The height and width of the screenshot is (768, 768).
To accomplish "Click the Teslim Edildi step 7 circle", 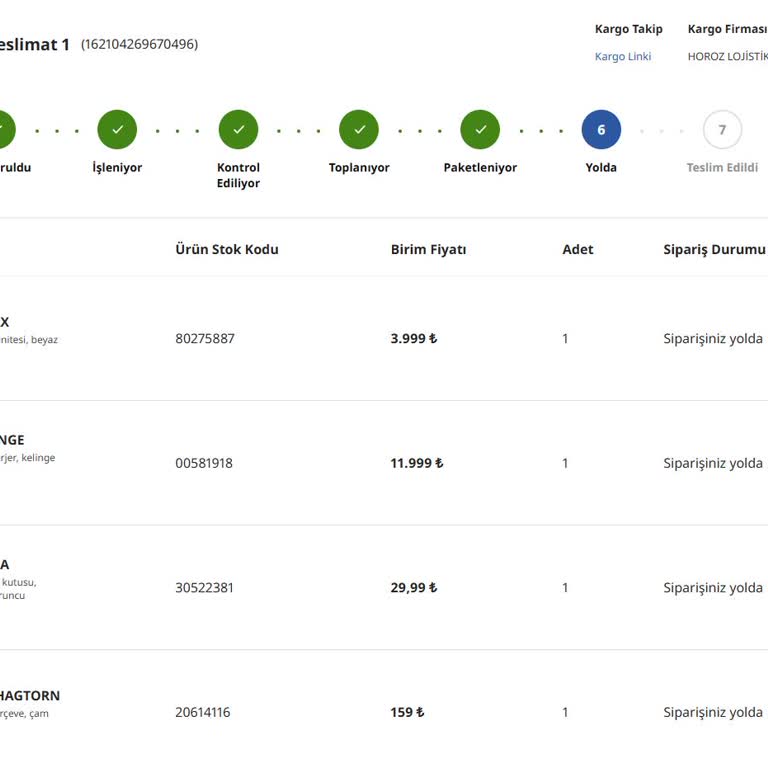I will tap(722, 130).
